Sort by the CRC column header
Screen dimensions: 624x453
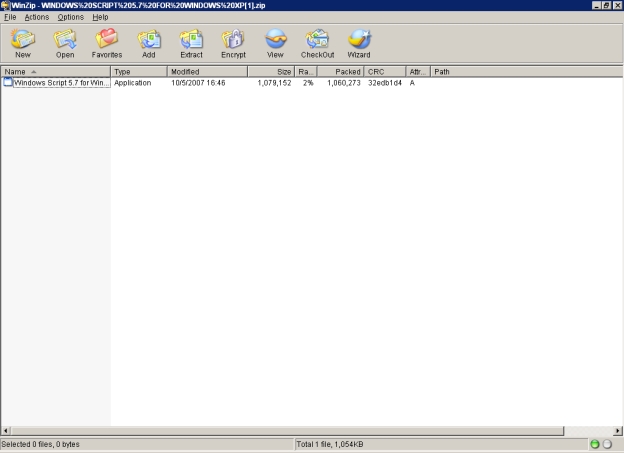[x=385, y=72]
